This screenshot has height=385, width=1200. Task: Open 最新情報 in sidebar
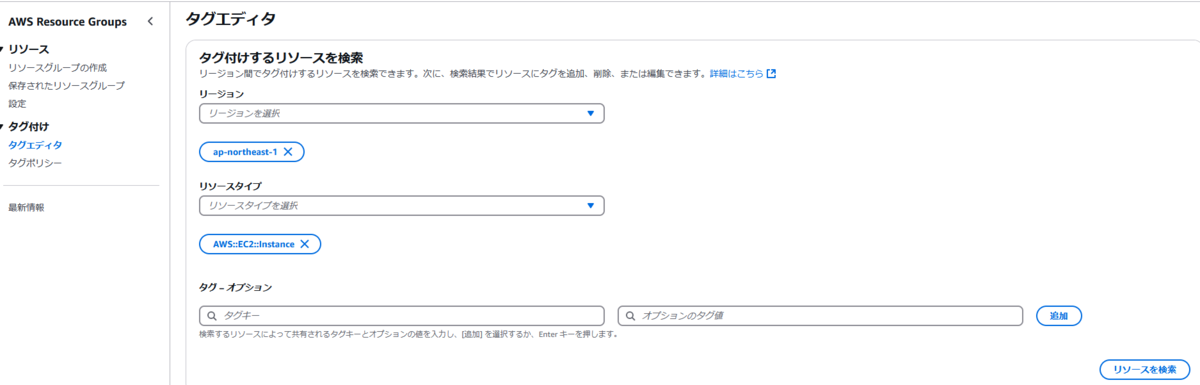click(26, 207)
